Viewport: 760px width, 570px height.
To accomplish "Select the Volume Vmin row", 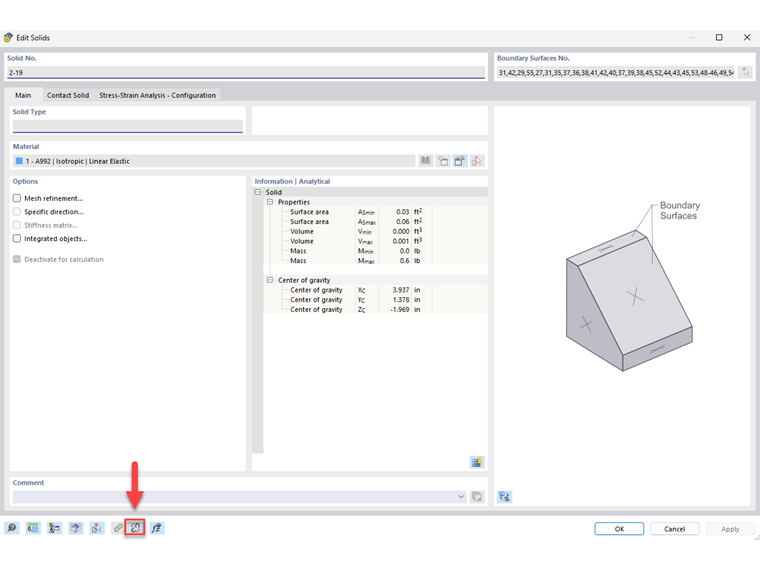I will click(376, 231).
